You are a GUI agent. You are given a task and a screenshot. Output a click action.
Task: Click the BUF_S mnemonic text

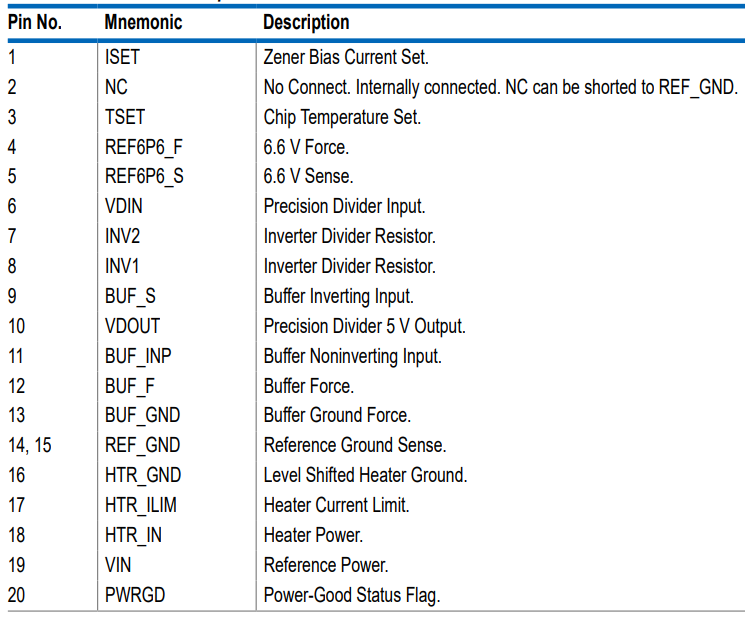[130, 296]
